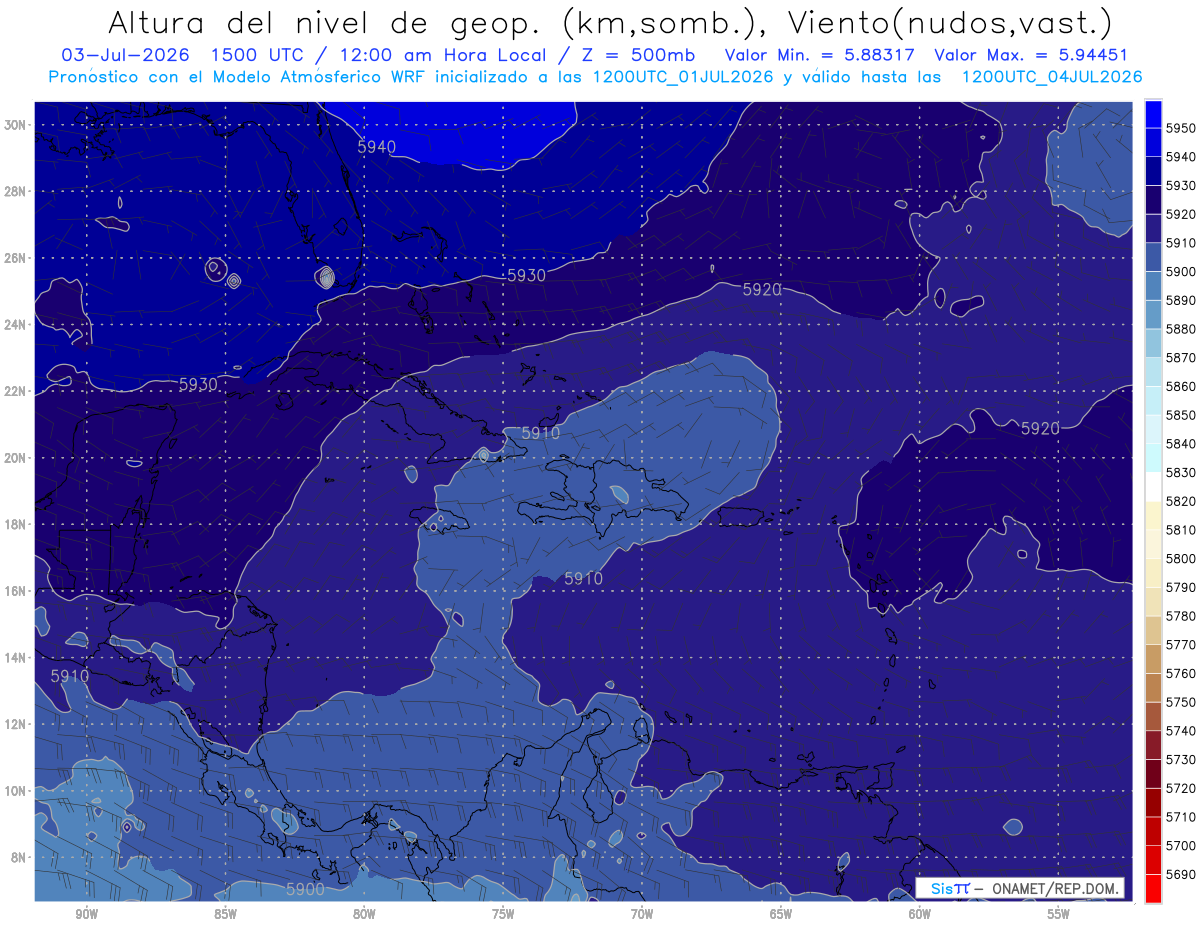The width and height of the screenshot is (1200, 927).
Task: Click the 24N latitude axis label
Action: [16, 325]
